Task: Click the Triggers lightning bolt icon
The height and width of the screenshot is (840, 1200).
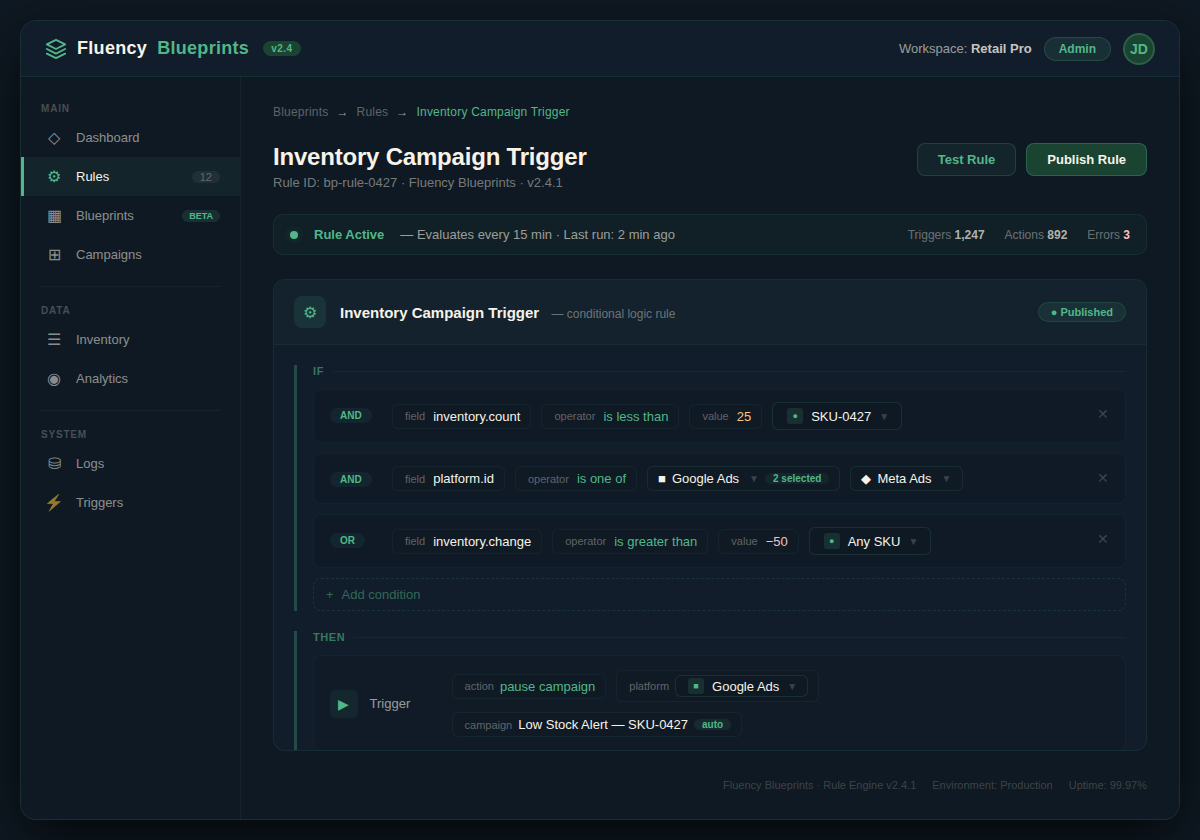Action: 54,503
